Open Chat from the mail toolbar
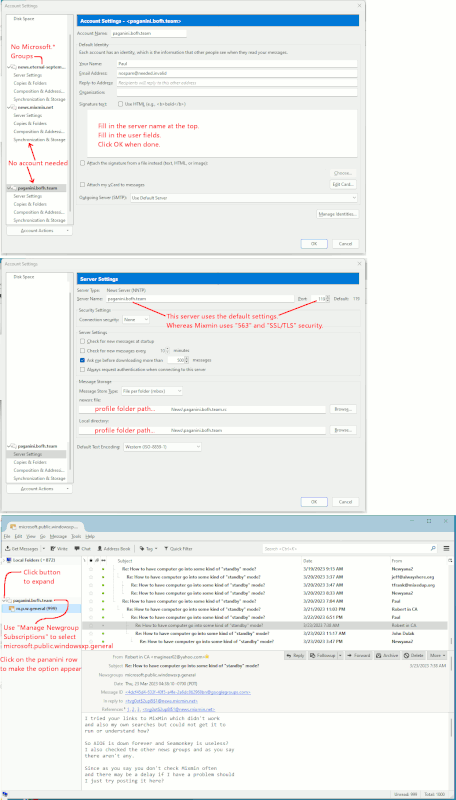 (83, 548)
